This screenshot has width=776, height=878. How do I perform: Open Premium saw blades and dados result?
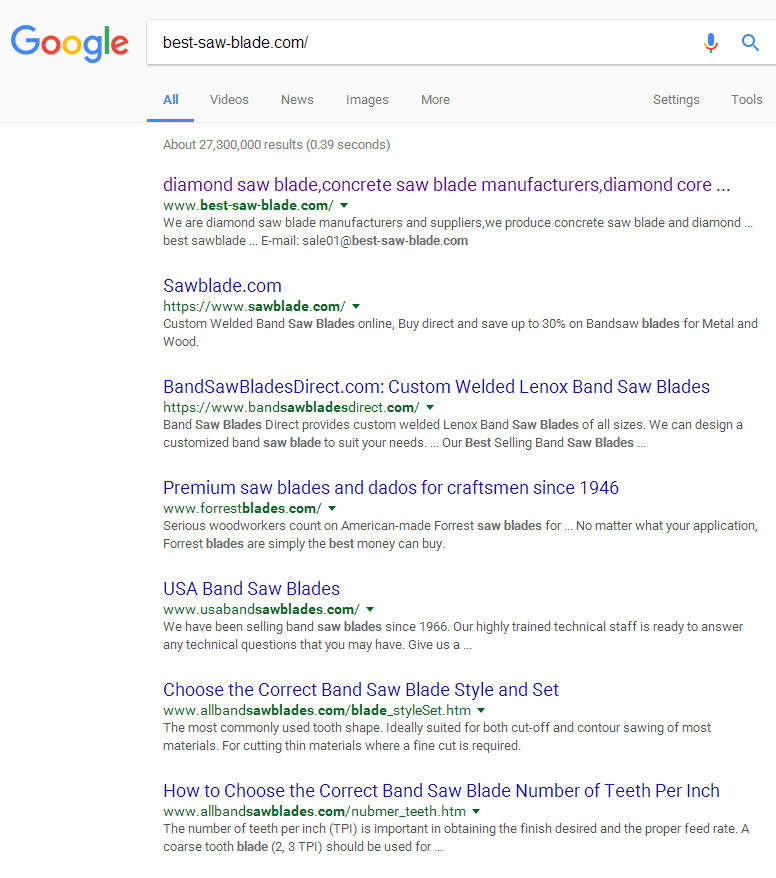pyautogui.click(x=391, y=488)
